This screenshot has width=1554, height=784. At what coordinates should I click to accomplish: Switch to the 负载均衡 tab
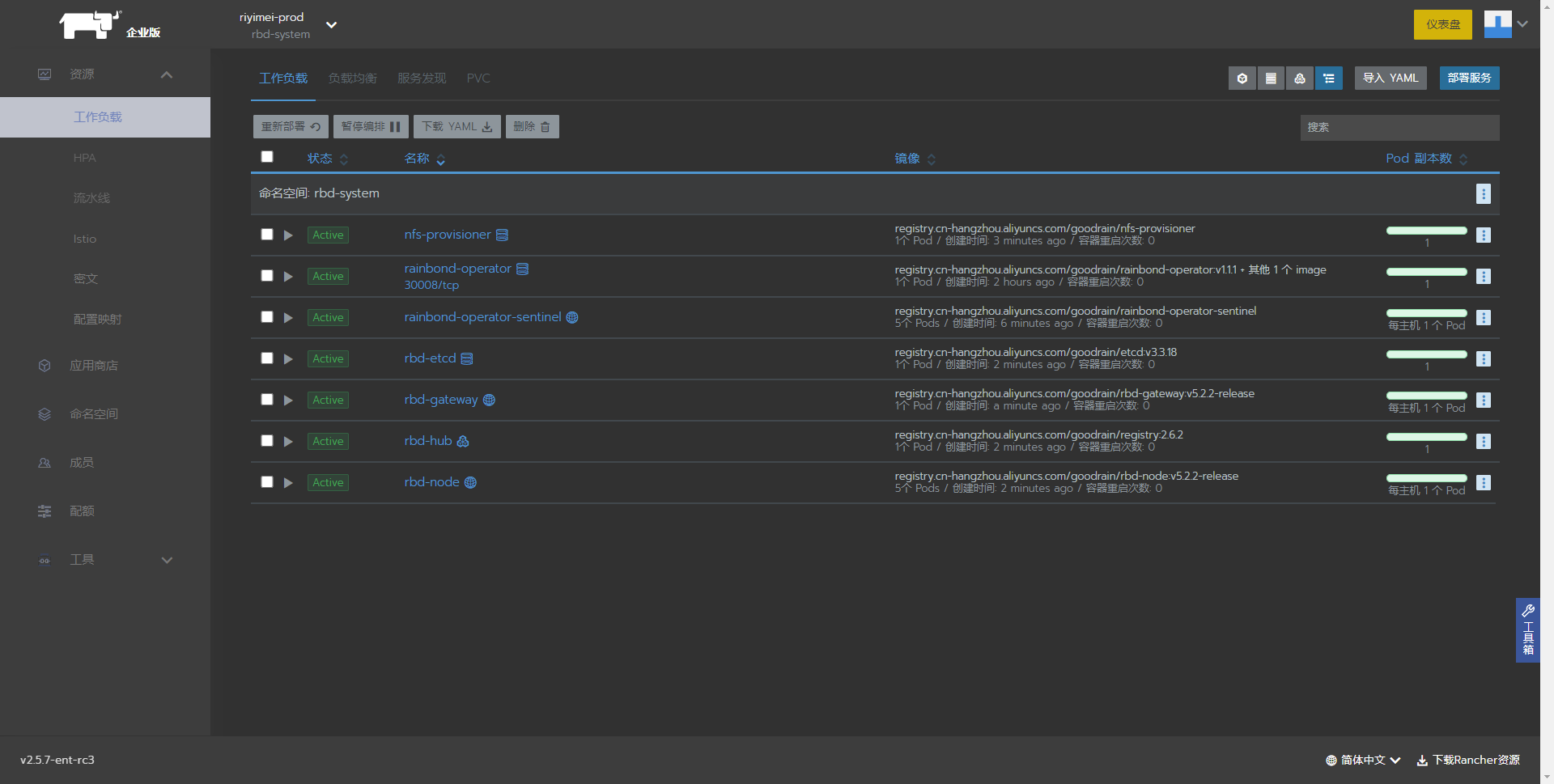point(352,78)
